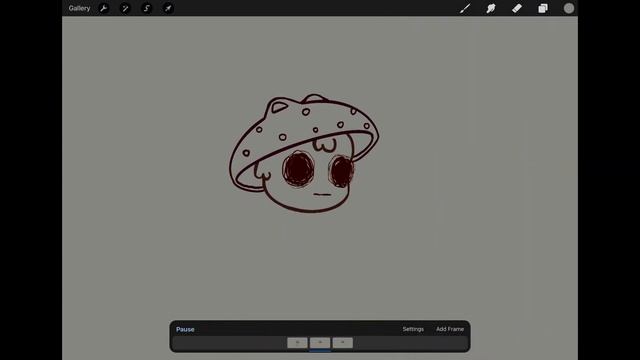This screenshot has height=360, width=640.
Task: Add a new animation frame
Action: (450, 329)
